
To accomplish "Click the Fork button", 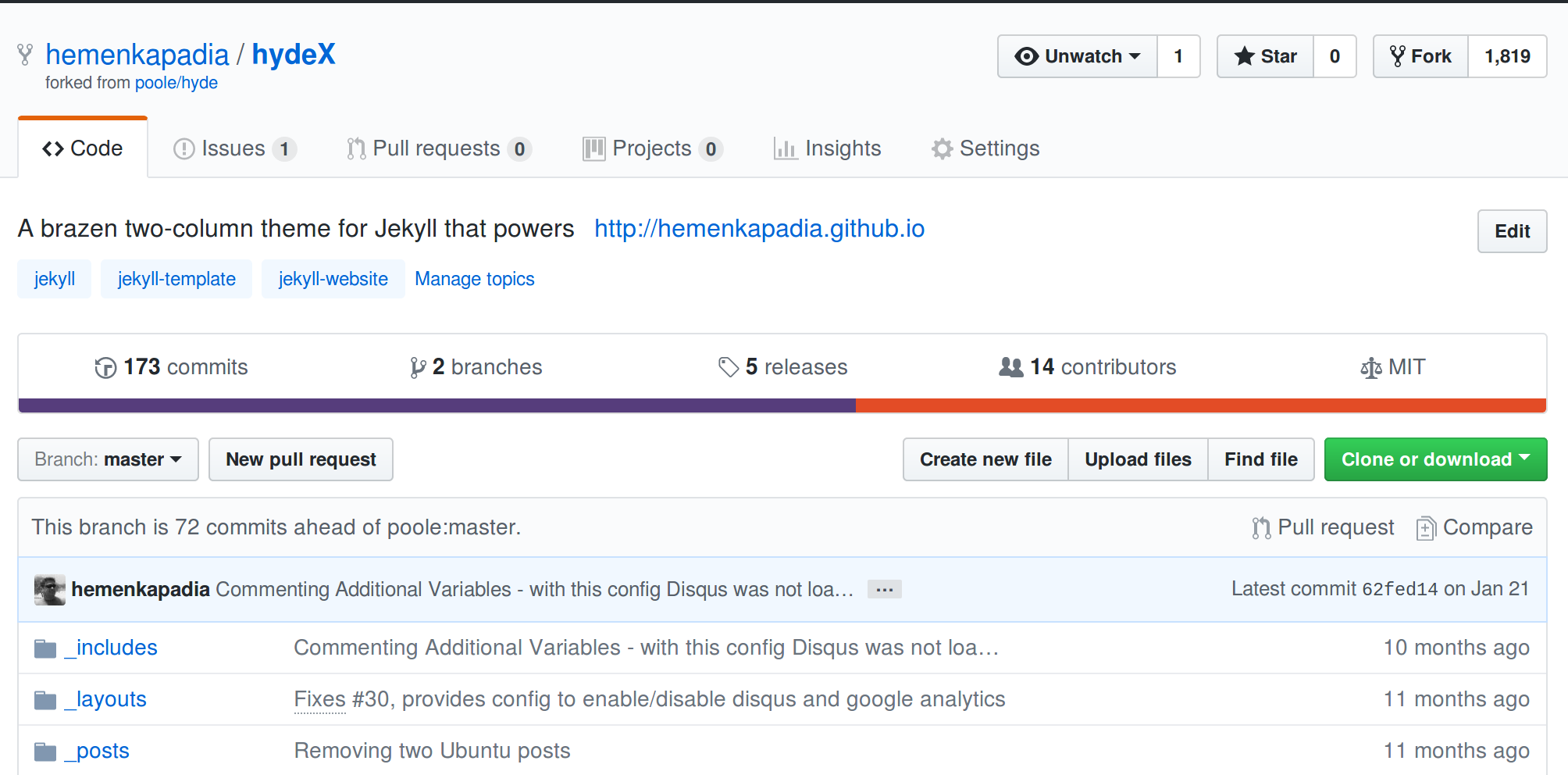I will [1420, 56].
